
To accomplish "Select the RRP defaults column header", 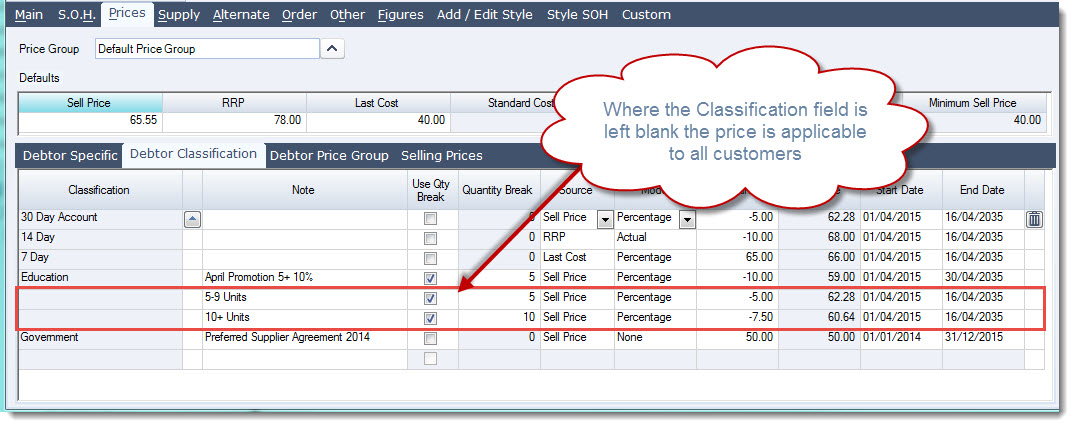I will coord(235,103).
